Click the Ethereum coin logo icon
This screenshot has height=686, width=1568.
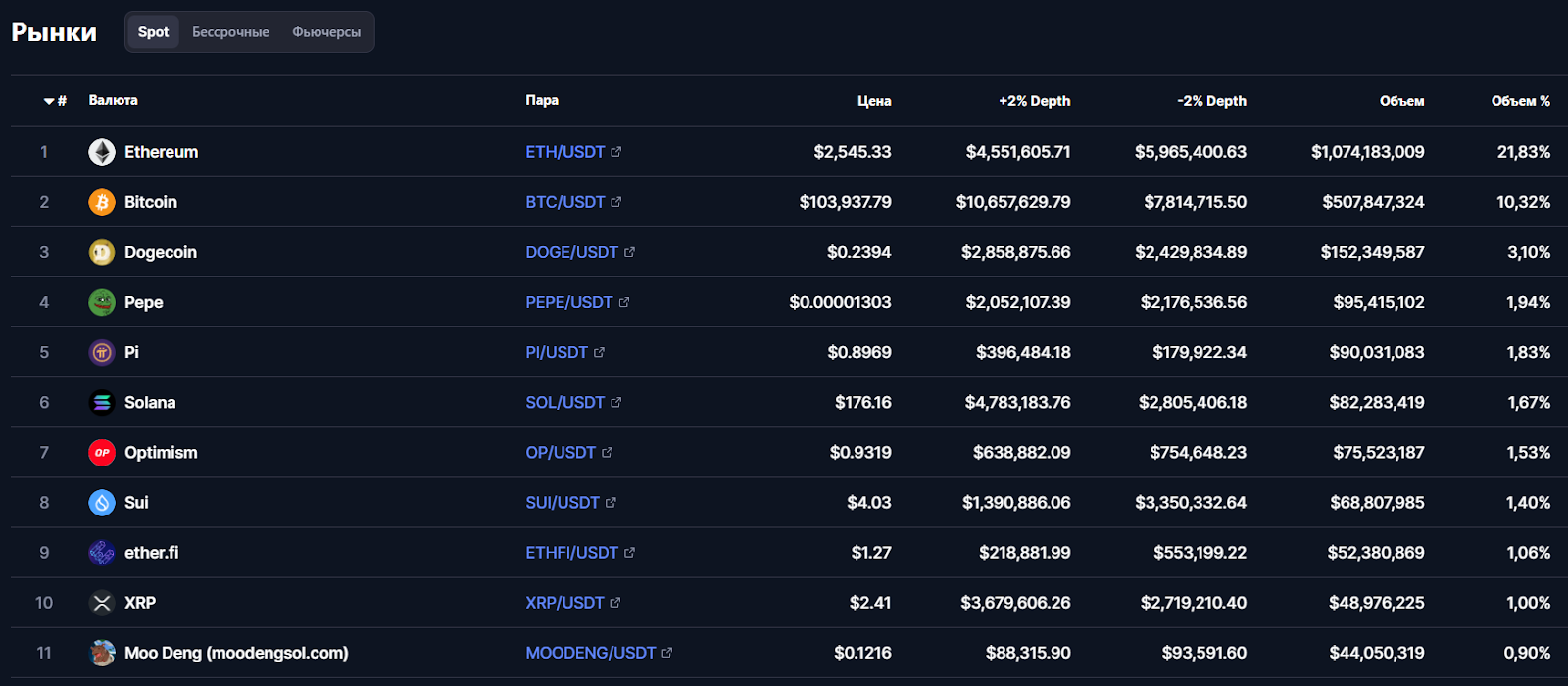[102, 152]
